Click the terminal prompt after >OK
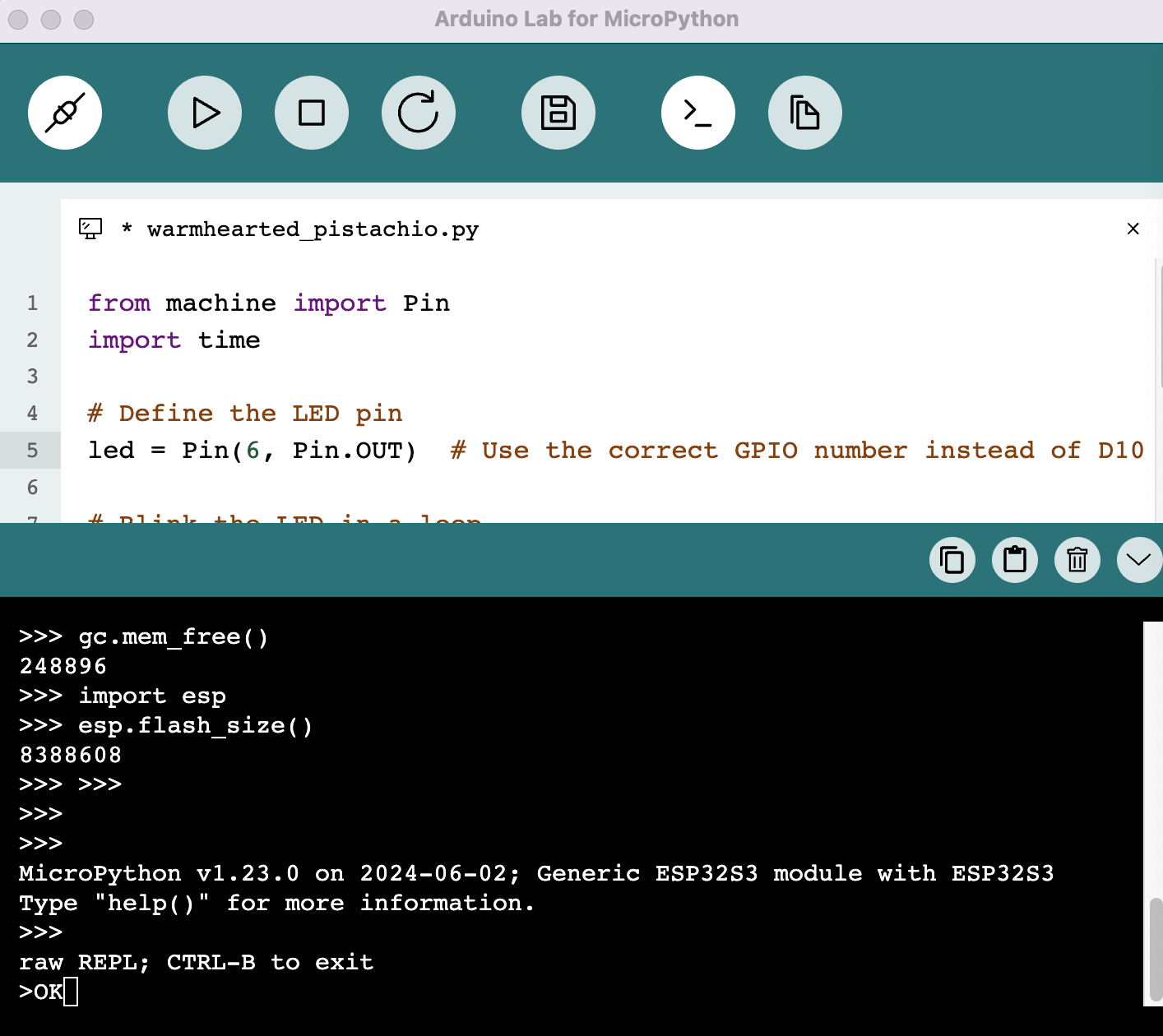Screen dimensions: 1163x1036 (x=71, y=992)
